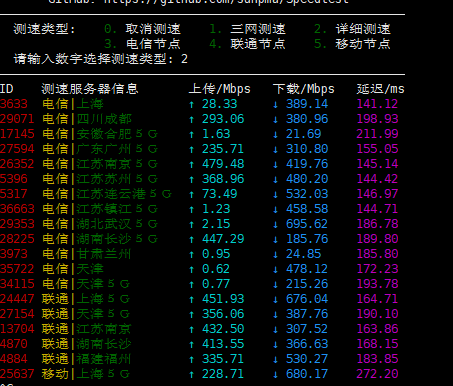Click upload value 28.33

pos(219,104)
